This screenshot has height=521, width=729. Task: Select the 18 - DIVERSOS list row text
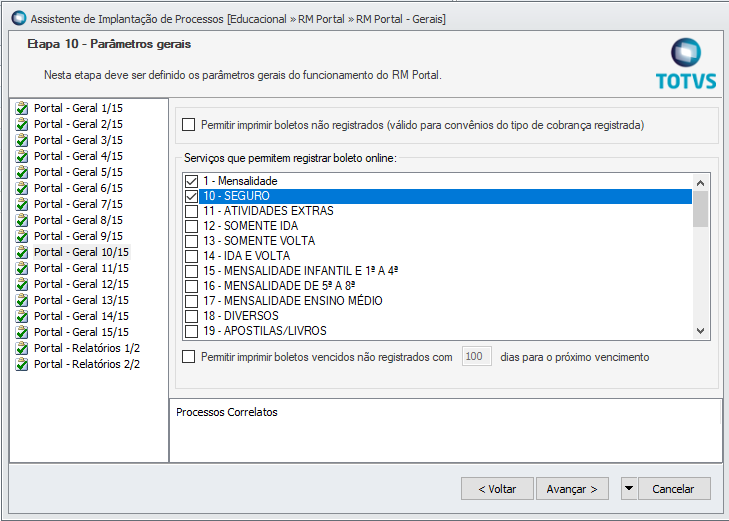pyautogui.click(x=241, y=316)
